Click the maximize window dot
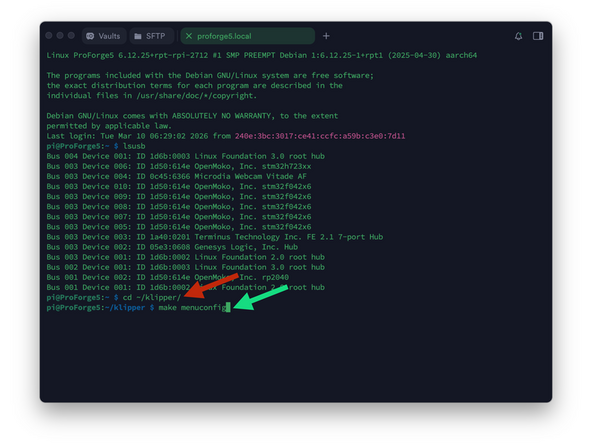This screenshot has width=592, height=444. pos(71,35)
